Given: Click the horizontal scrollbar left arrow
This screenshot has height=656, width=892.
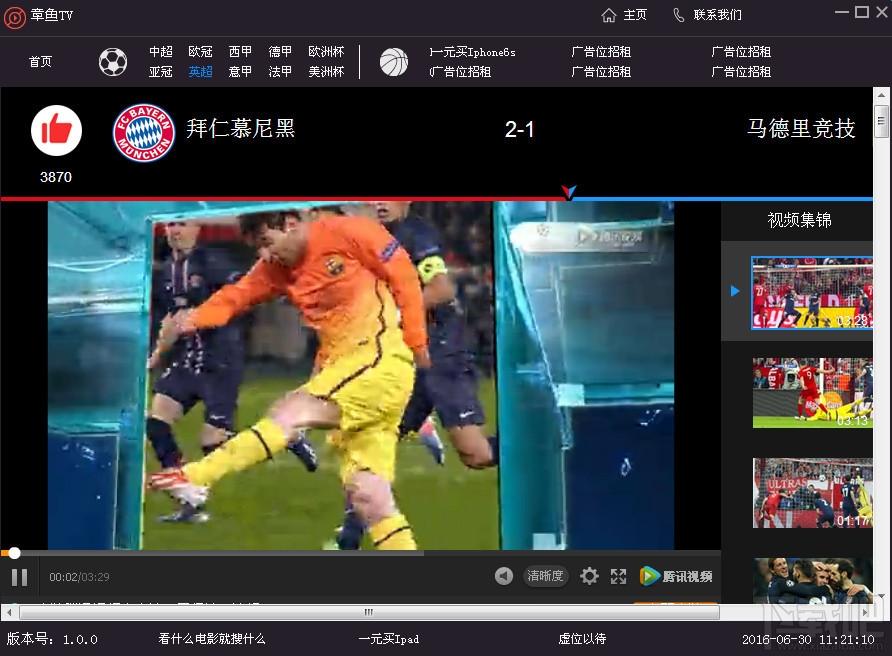Looking at the screenshot, I should pyautogui.click(x=9, y=613).
